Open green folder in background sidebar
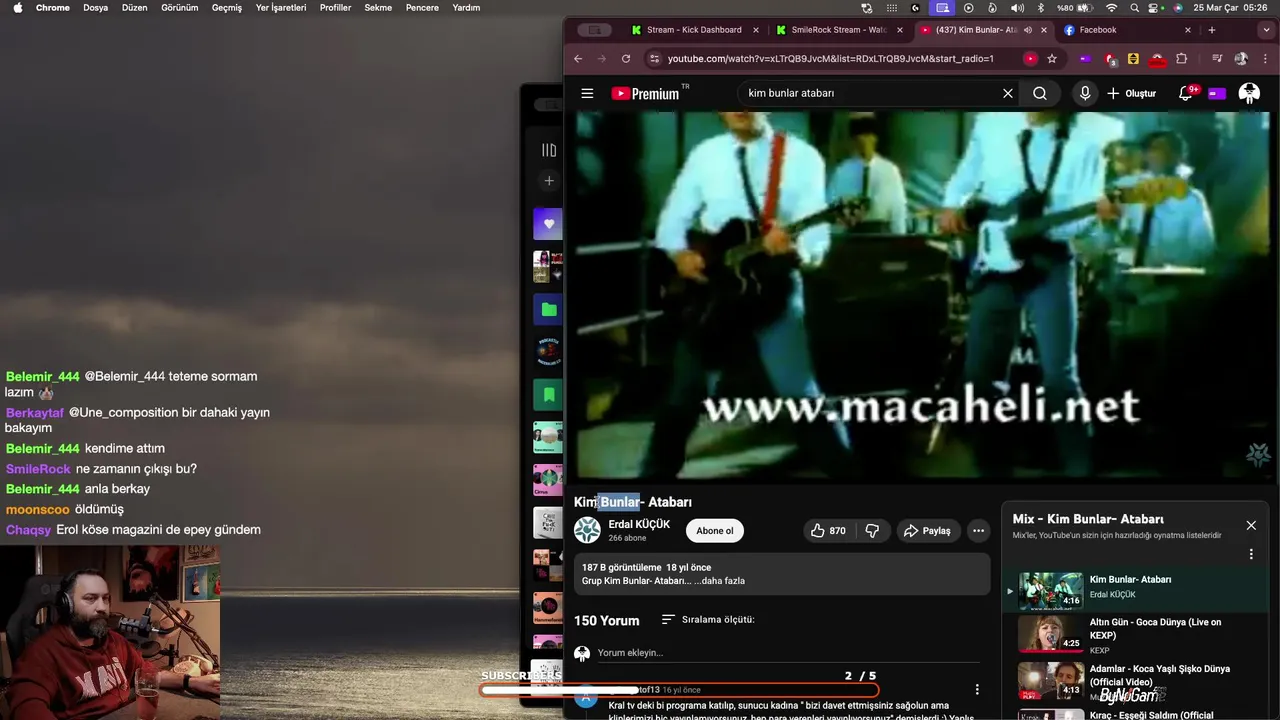This screenshot has height=720, width=1280. (x=548, y=309)
